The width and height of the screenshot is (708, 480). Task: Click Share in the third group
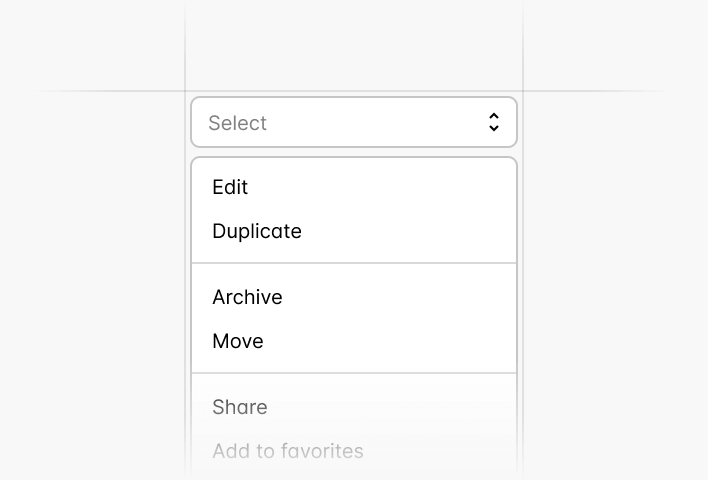tap(240, 407)
